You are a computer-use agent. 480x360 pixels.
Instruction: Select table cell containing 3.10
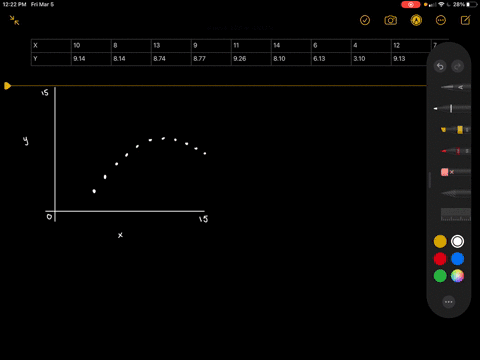371,59
